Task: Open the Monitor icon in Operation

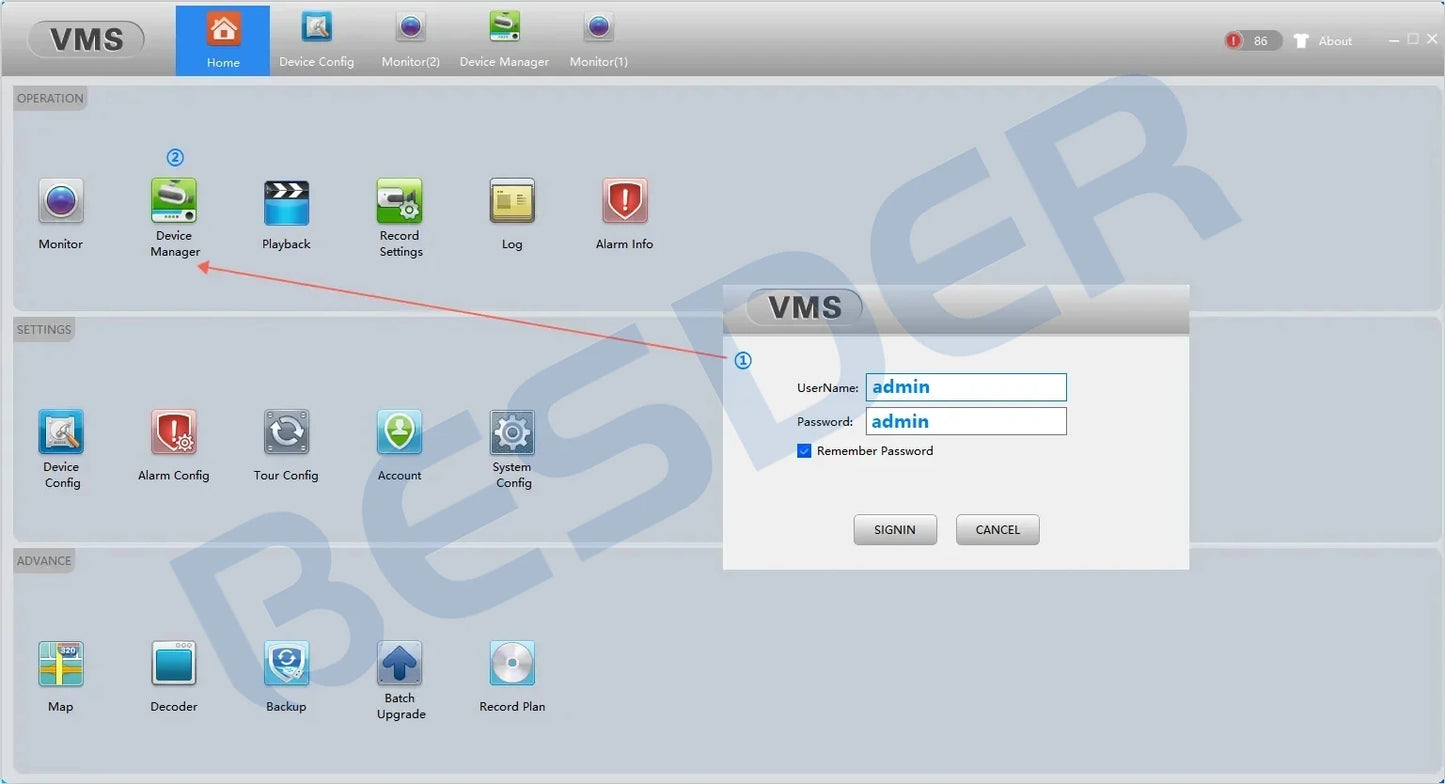Action: [x=61, y=201]
